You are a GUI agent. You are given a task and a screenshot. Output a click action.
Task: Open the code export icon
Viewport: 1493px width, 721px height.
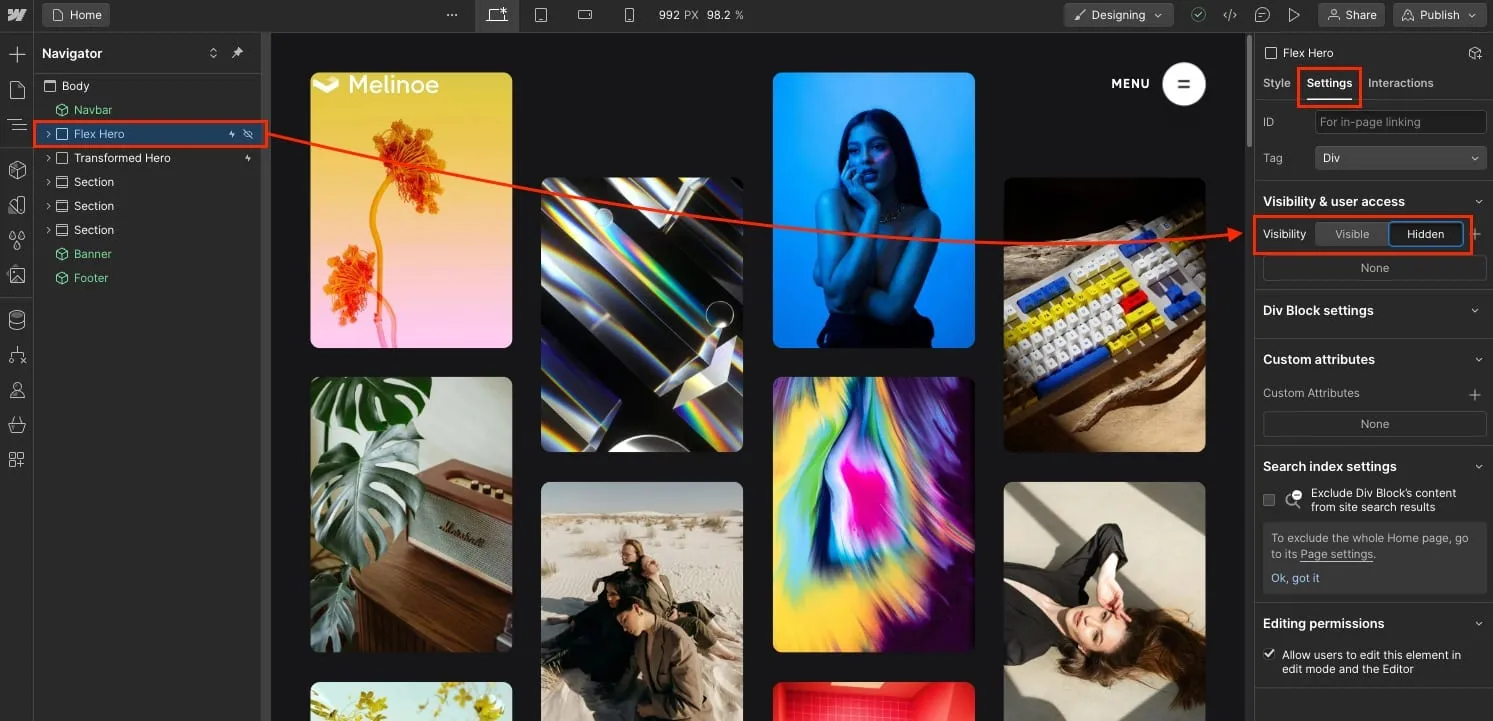tap(1230, 15)
